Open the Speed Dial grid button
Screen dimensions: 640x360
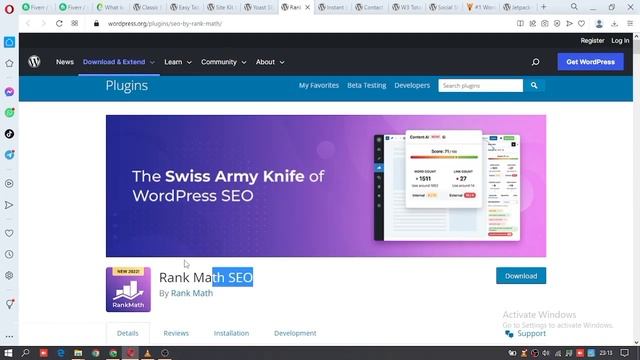[75, 24]
